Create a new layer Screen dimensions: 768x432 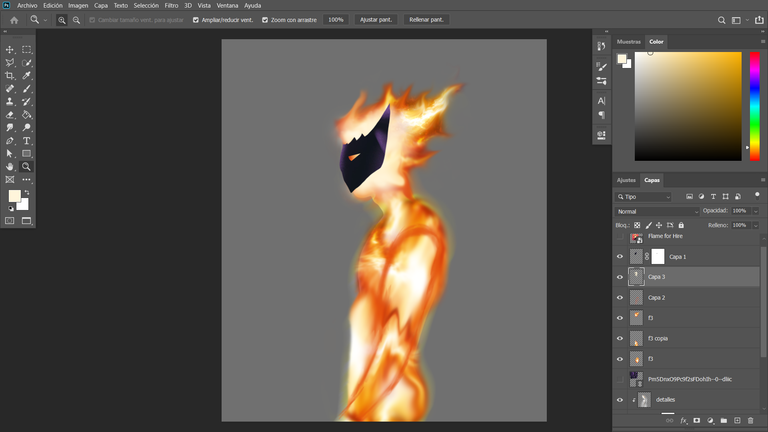(737, 420)
